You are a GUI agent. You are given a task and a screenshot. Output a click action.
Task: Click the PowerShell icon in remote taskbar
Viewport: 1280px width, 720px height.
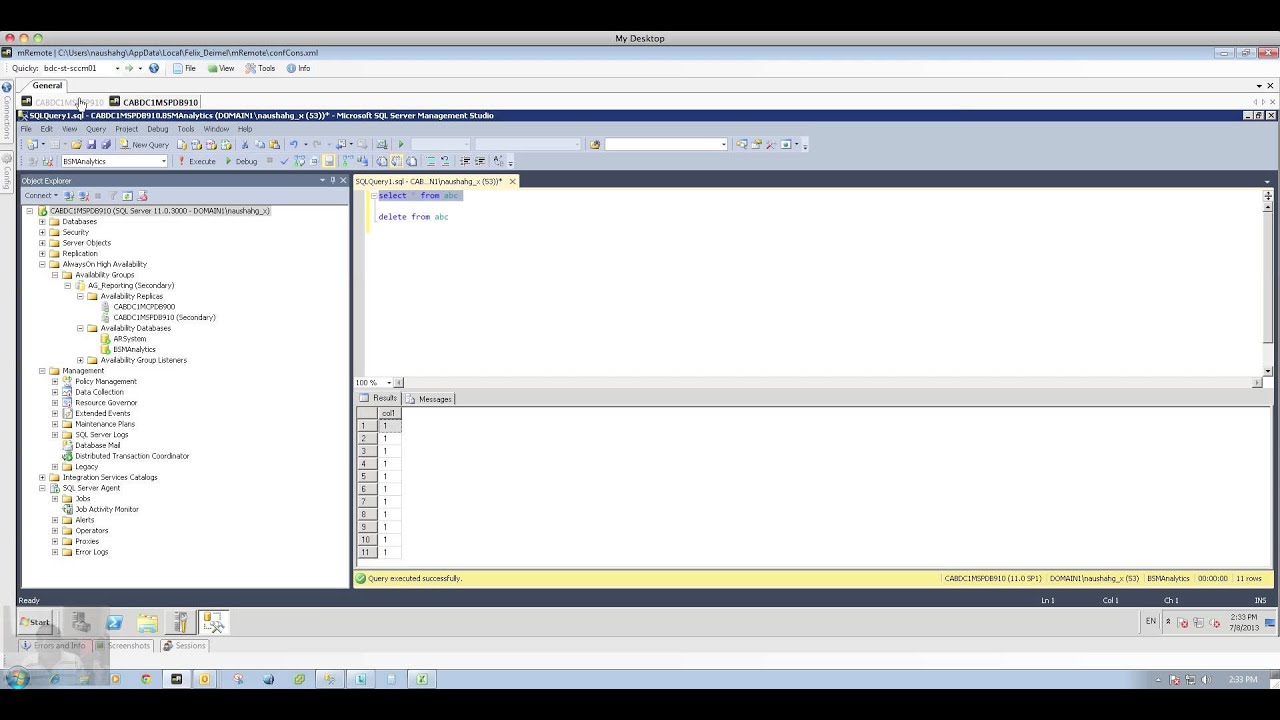[x=114, y=623]
